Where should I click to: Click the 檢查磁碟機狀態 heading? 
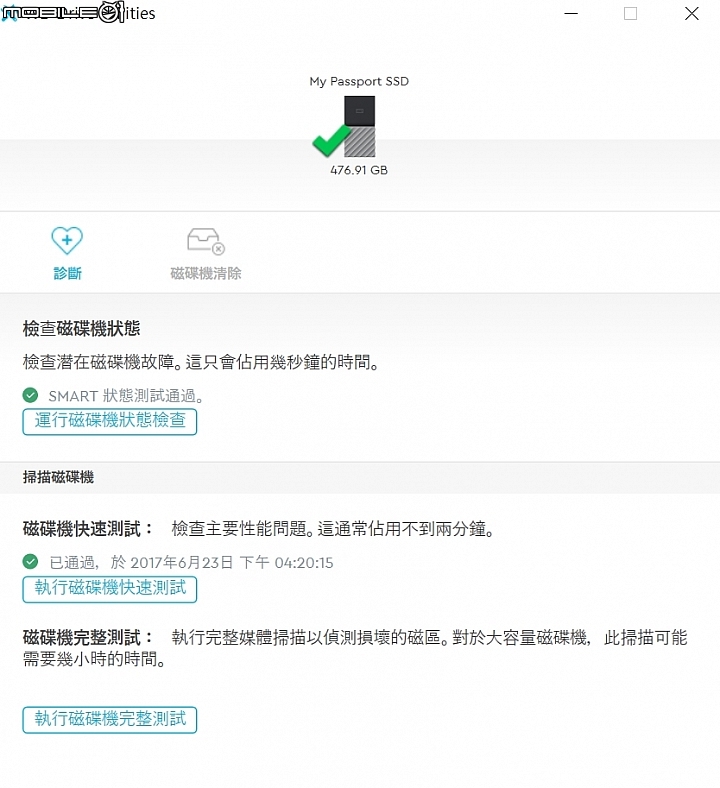[81, 329]
